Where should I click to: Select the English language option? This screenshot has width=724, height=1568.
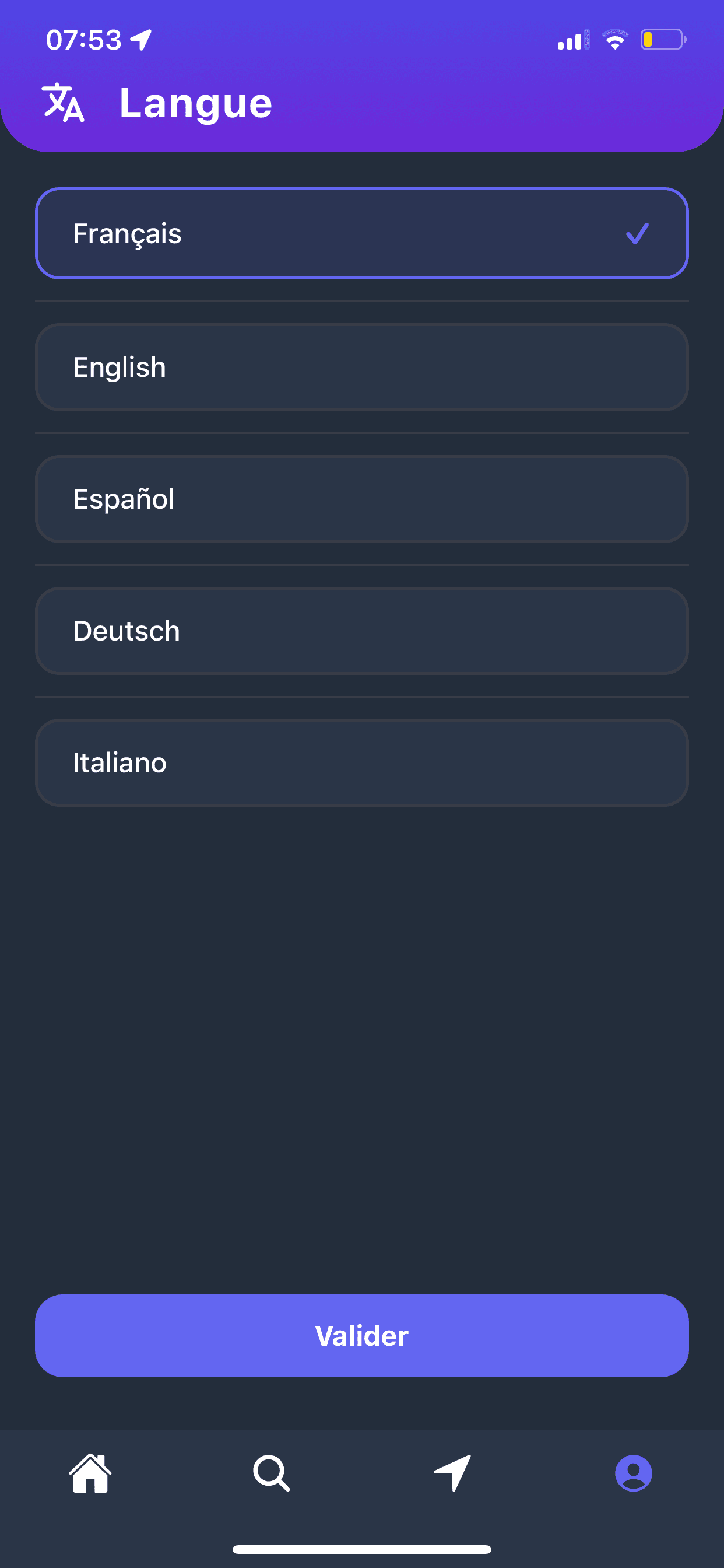[361, 367]
